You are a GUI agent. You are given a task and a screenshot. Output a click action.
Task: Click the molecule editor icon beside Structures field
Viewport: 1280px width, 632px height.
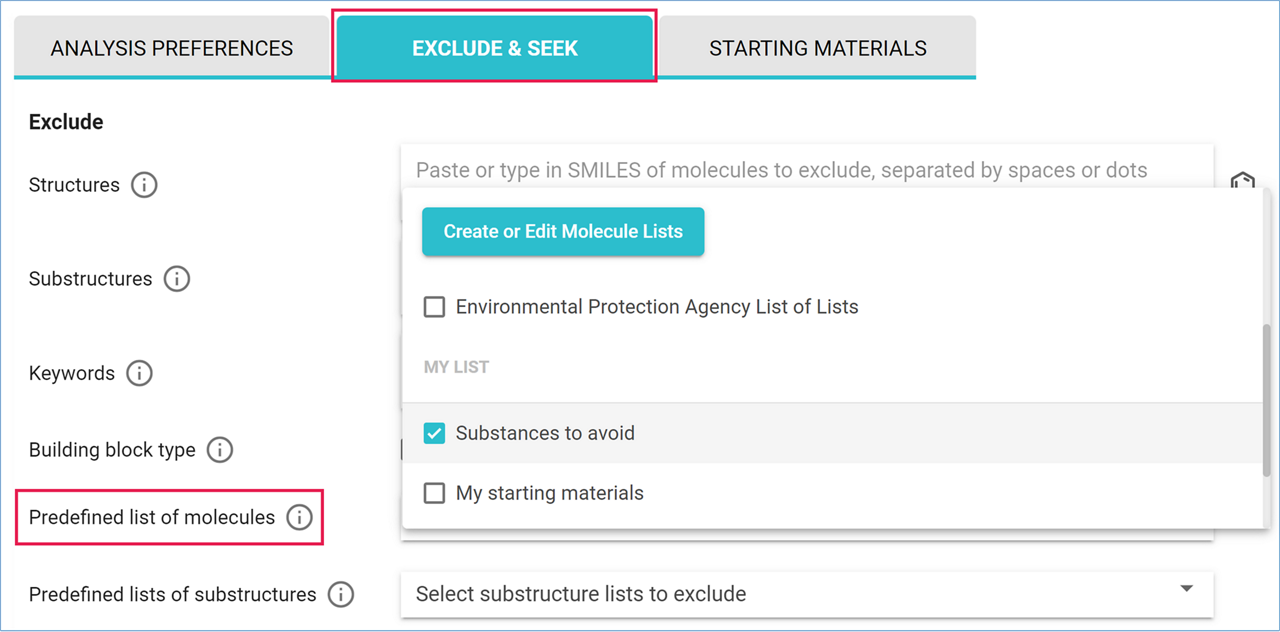pyautogui.click(x=1242, y=182)
